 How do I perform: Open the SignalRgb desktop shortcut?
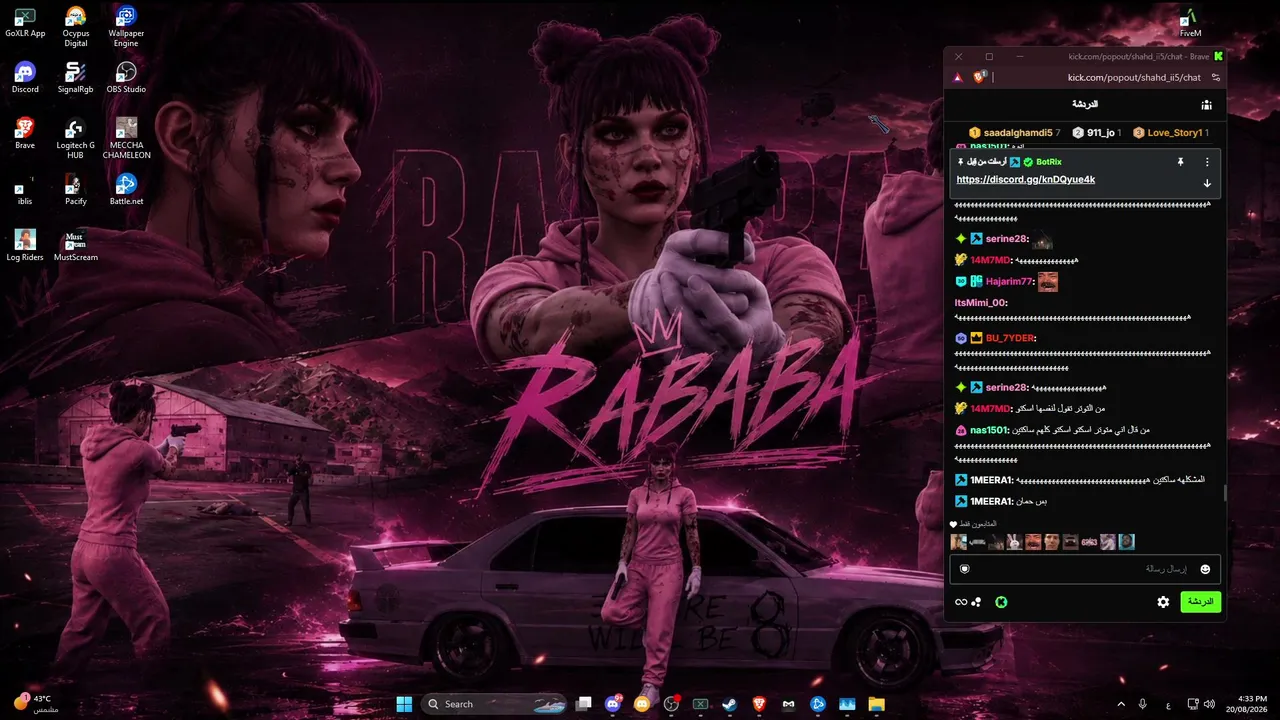click(76, 78)
